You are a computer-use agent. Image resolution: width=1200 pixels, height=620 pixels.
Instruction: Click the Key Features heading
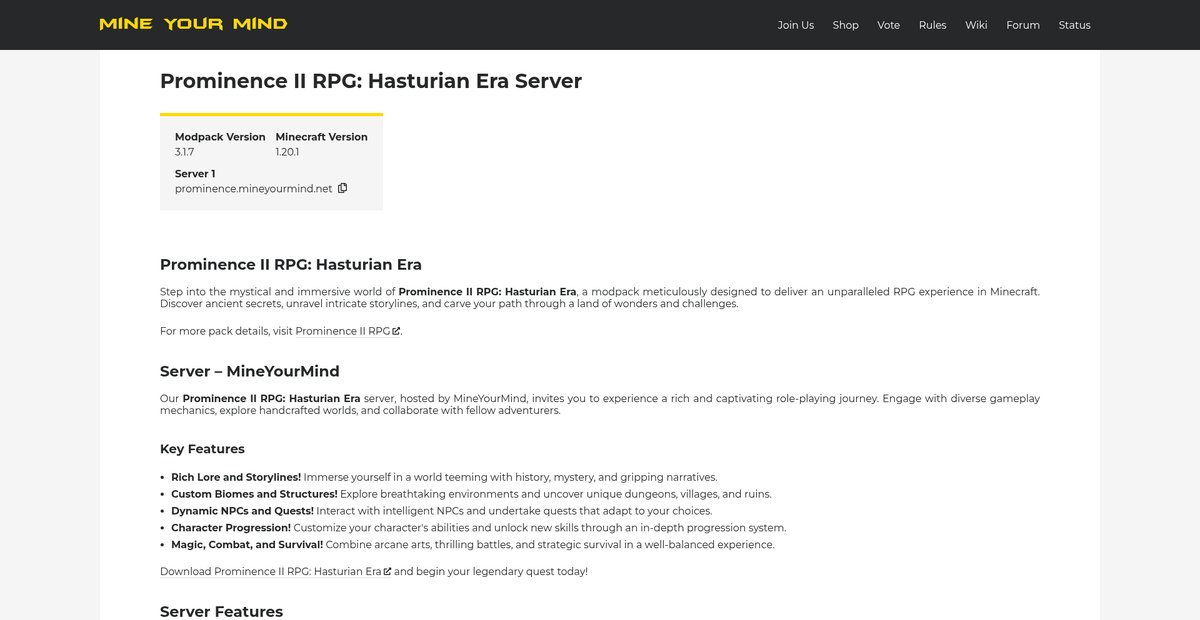[202, 449]
